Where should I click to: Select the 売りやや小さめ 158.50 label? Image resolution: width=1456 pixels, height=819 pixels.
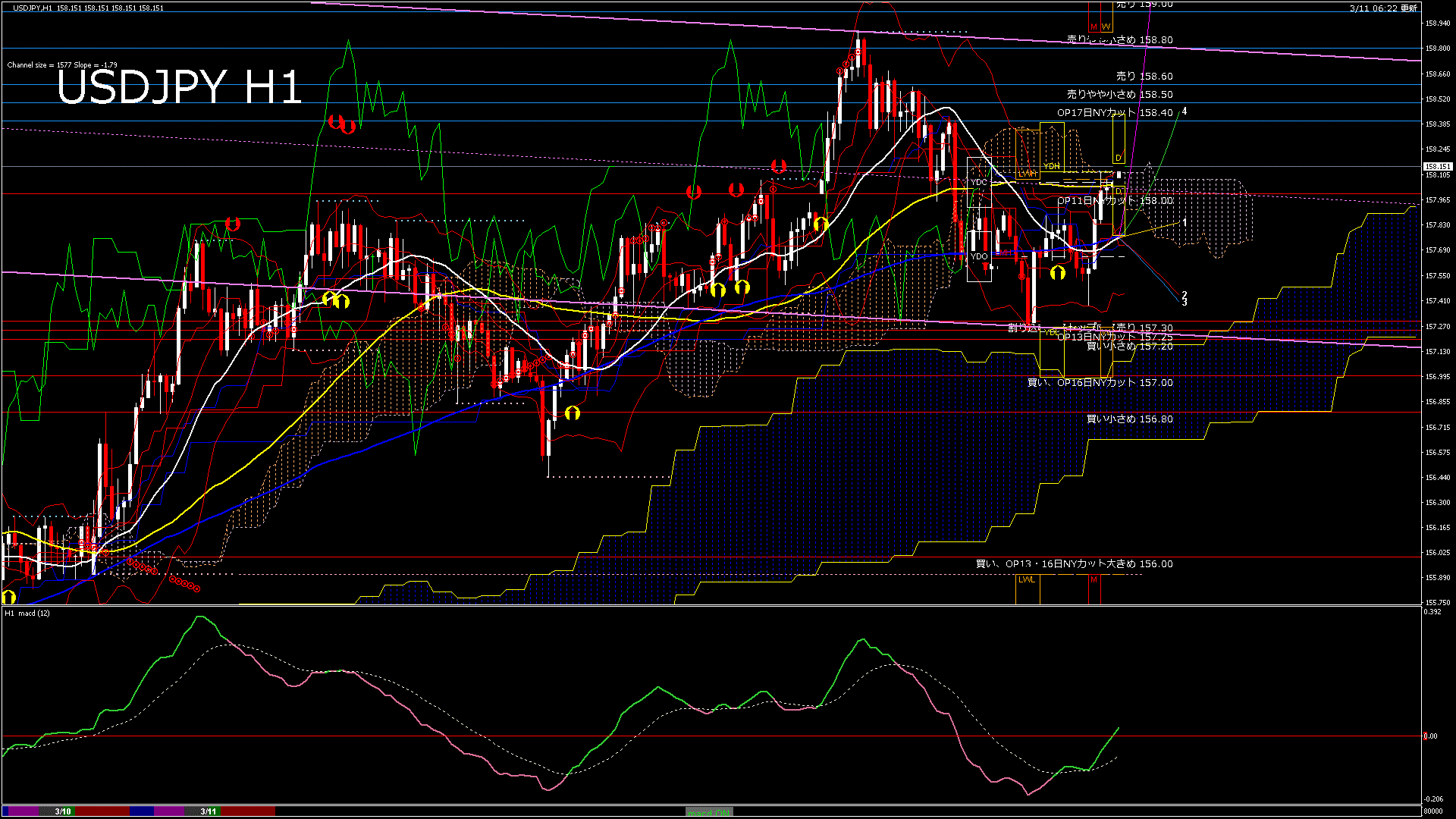(1119, 95)
